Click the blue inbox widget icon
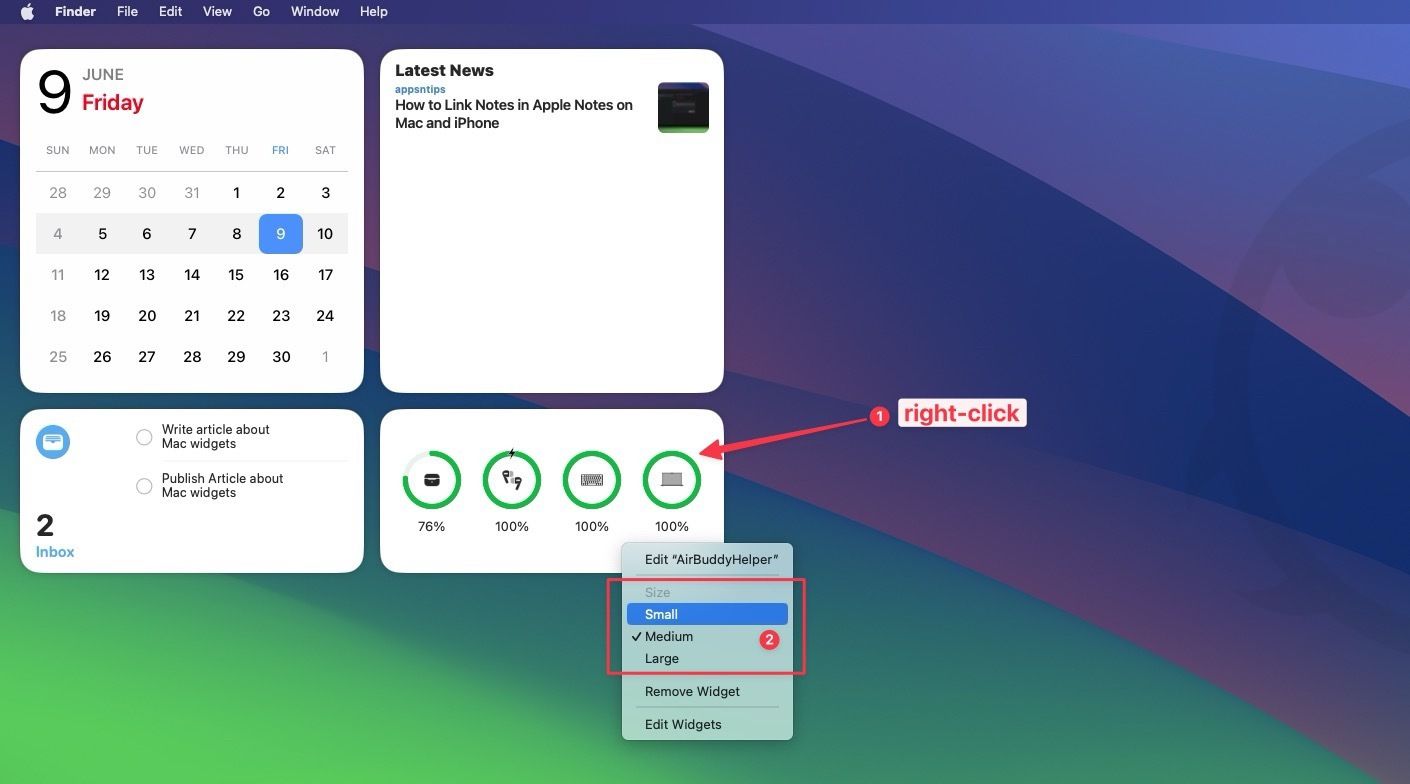 tap(52, 441)
